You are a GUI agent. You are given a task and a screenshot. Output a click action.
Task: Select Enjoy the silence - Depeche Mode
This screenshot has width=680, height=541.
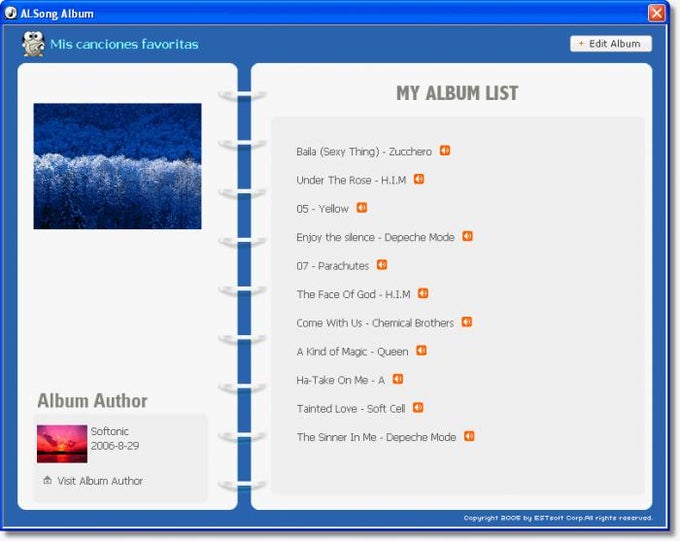(x=375, y=238)
